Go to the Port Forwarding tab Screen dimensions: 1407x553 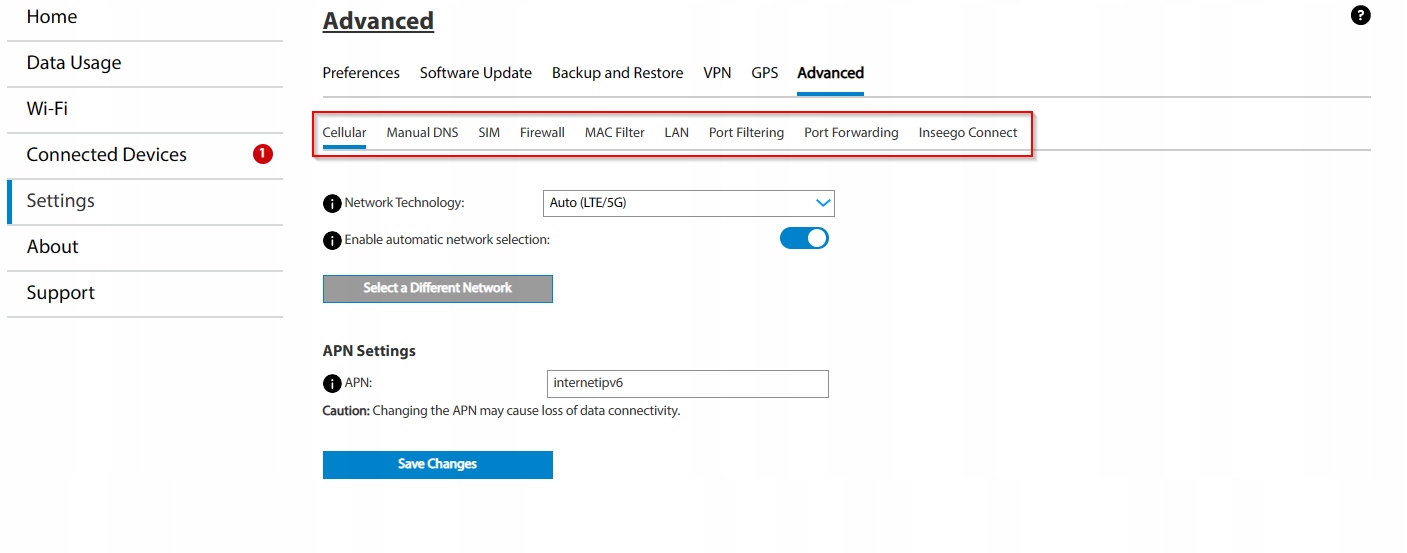click(851, 132)
